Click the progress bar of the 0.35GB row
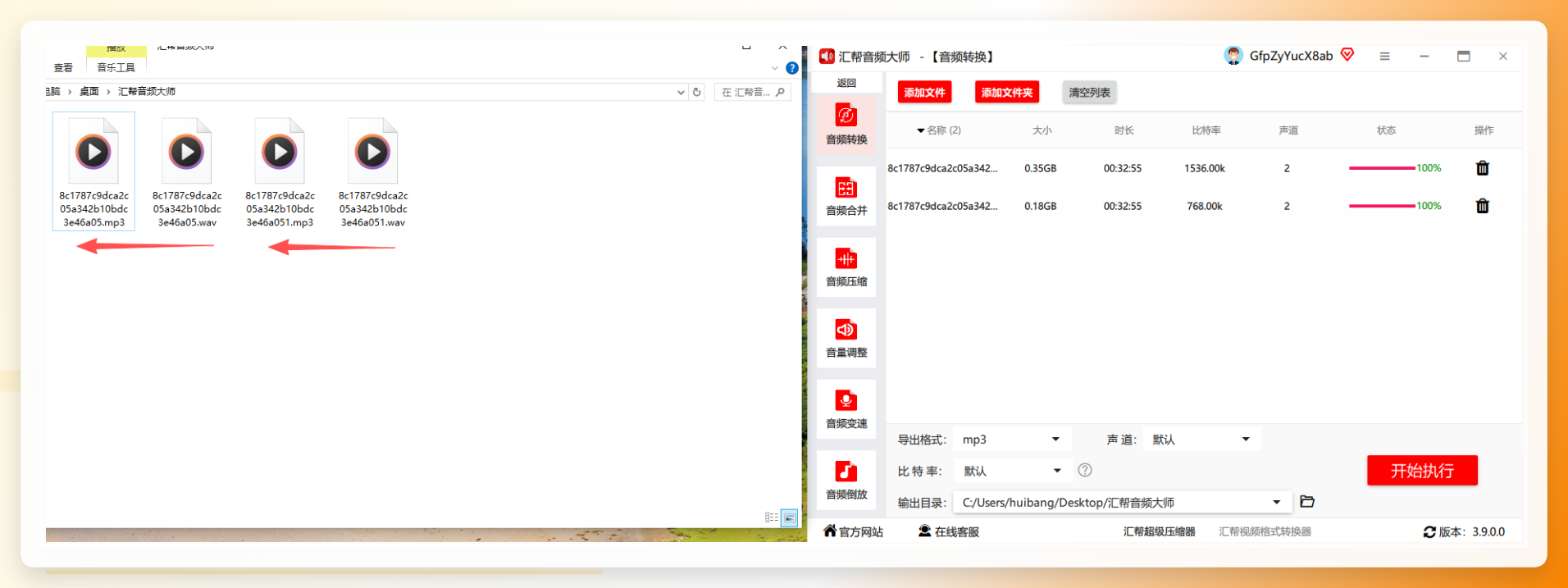Image resolution: width=1568 pixels, height=588 pixels. click(1382, 168)
